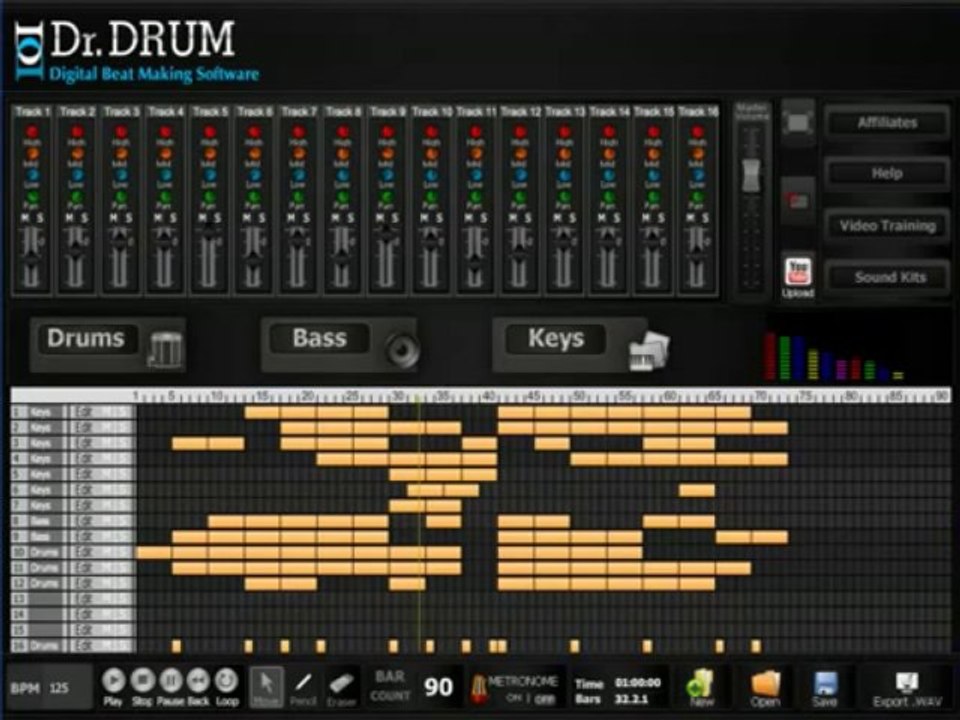This screenshot has height=720, width=960.
Task: Turn the metronome ON
Action: pos(514,698)
